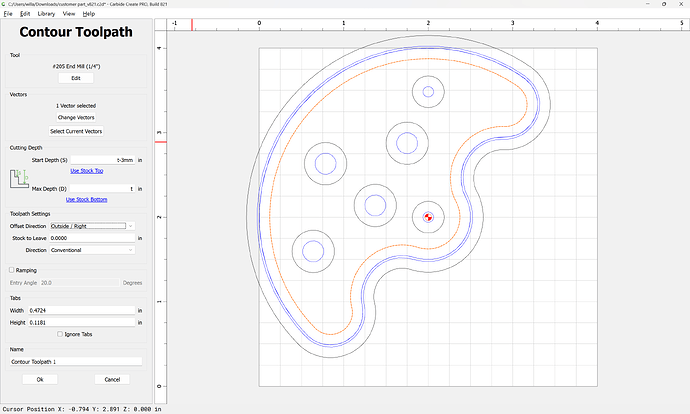The width and height of the screenshot is (690, 414).
Task: Toggle the Ignore Tabs checkbox
Action: 59,334
